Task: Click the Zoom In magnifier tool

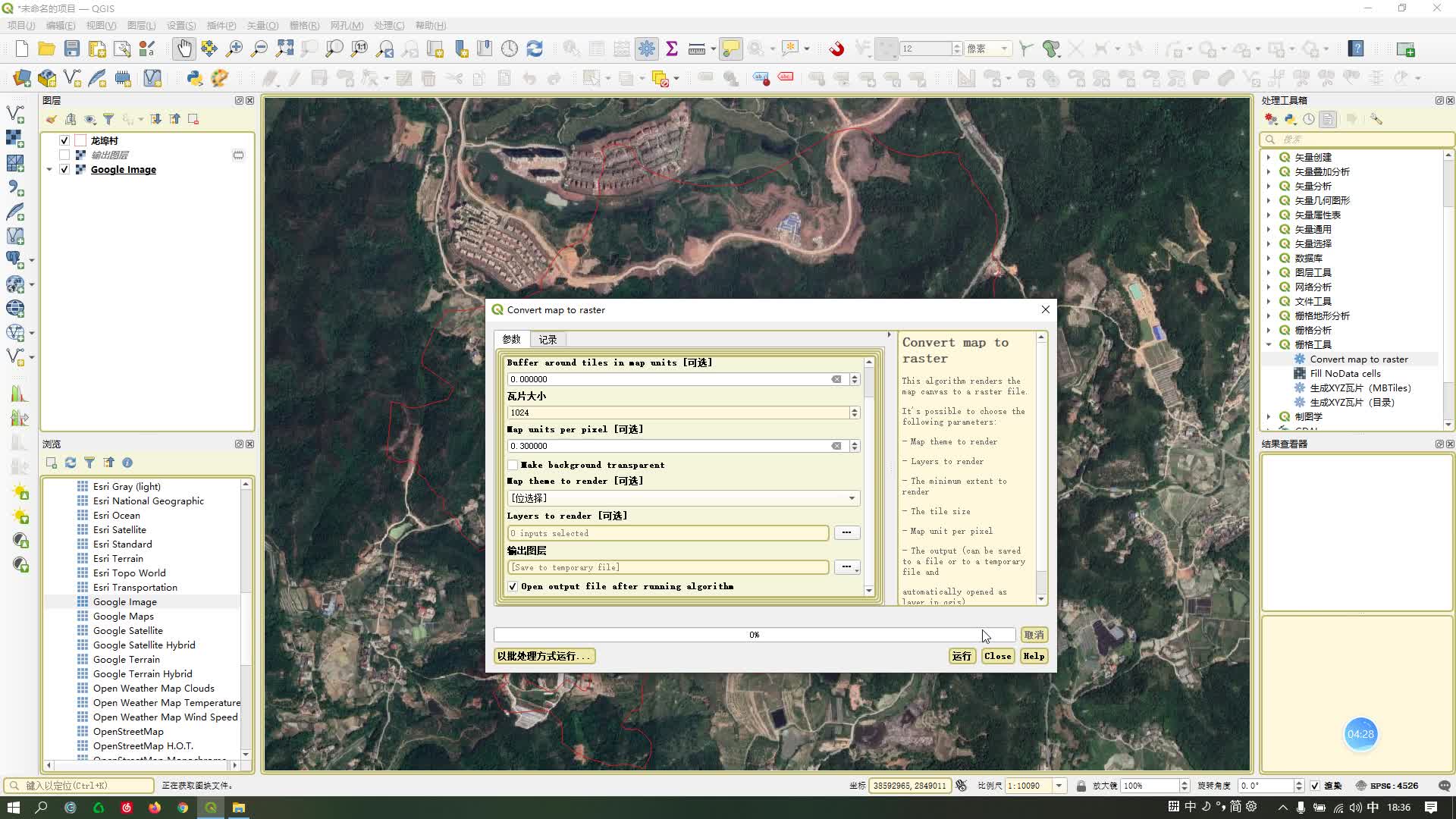Action: coord(234,49)
